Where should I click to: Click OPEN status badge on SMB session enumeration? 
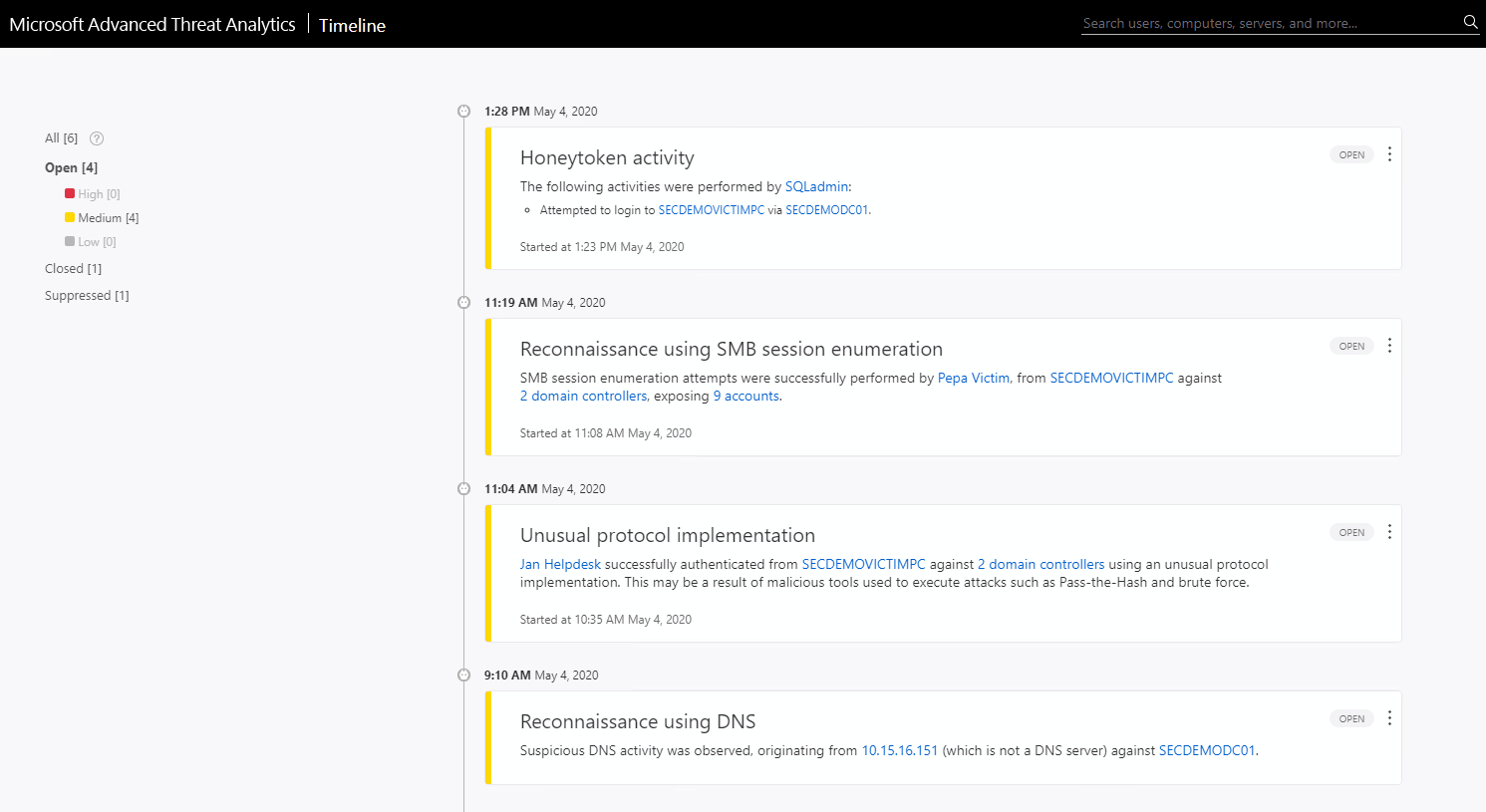[1351, 346]
